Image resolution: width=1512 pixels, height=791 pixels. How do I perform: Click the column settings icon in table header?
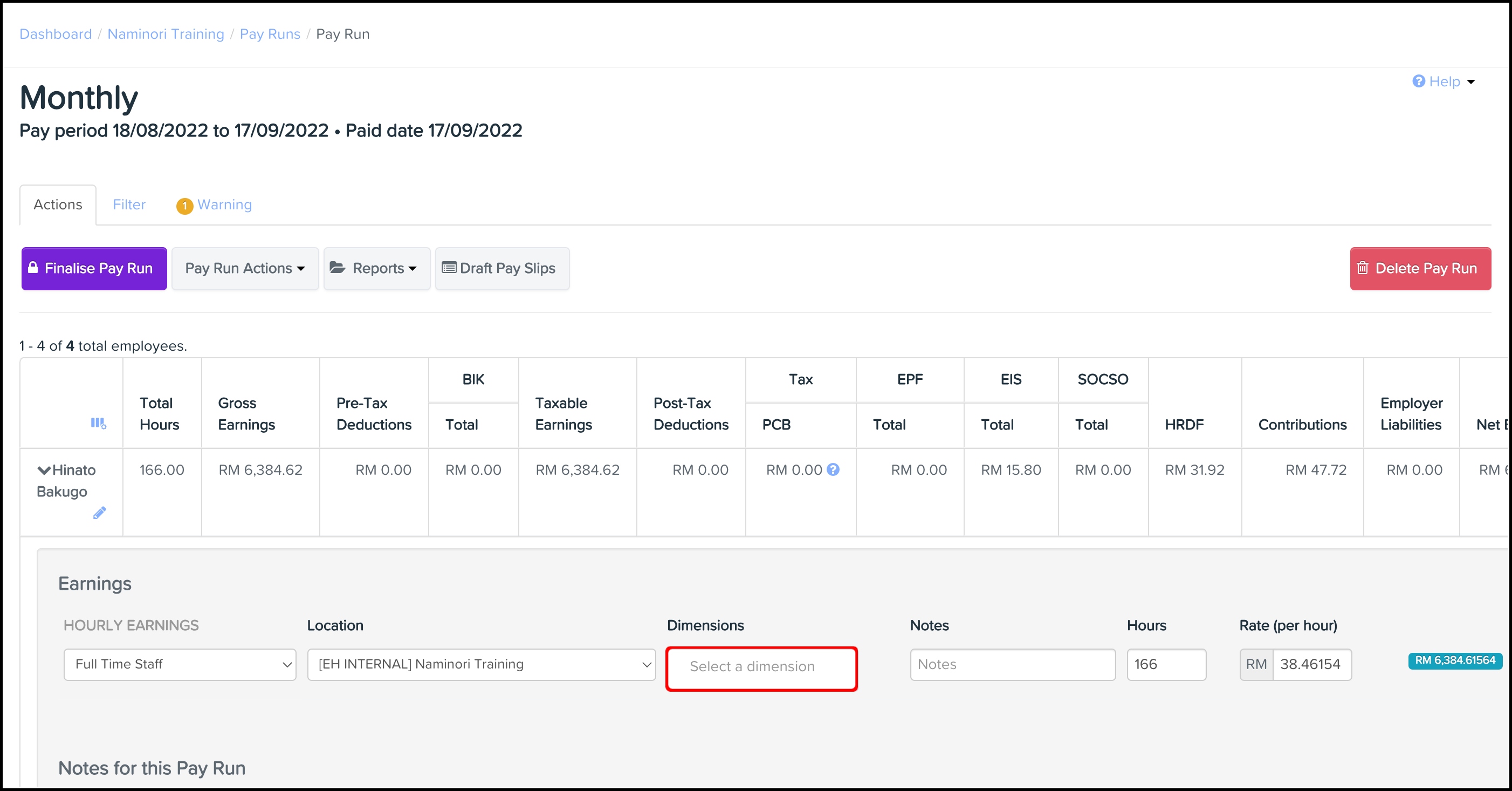click(x=98, y=424)
